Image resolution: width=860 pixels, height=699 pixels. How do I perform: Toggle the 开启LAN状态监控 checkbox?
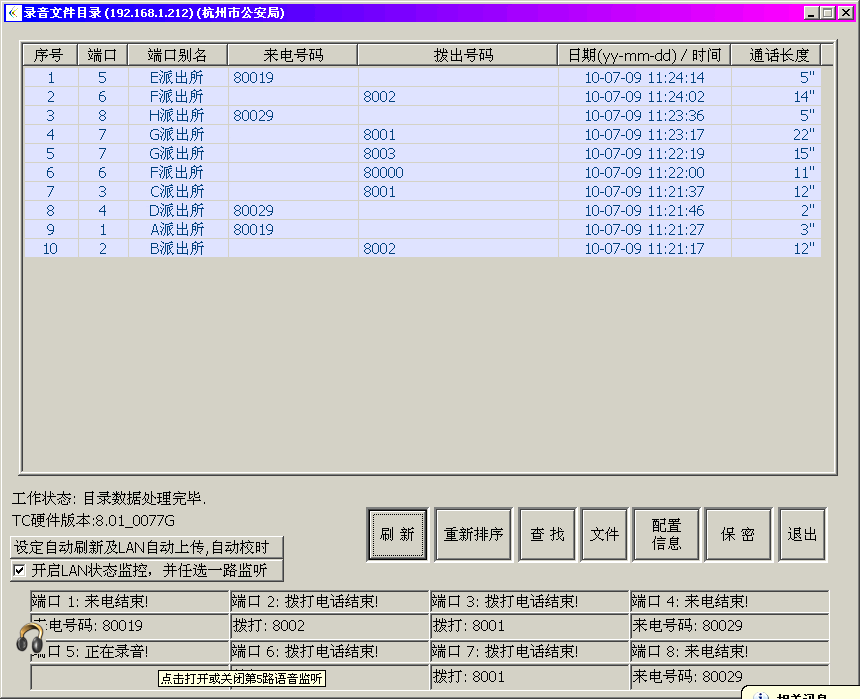coord(19,570)
